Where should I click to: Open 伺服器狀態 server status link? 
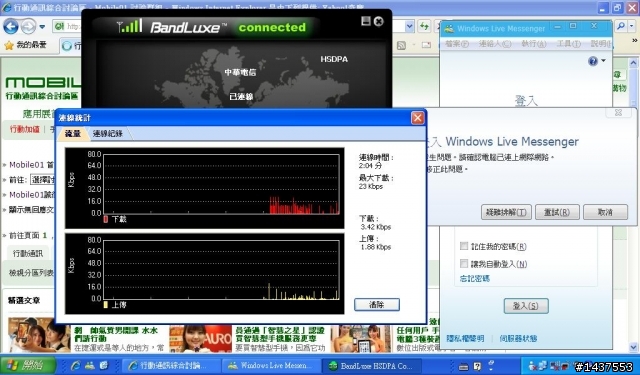click(x=518, y=338)
